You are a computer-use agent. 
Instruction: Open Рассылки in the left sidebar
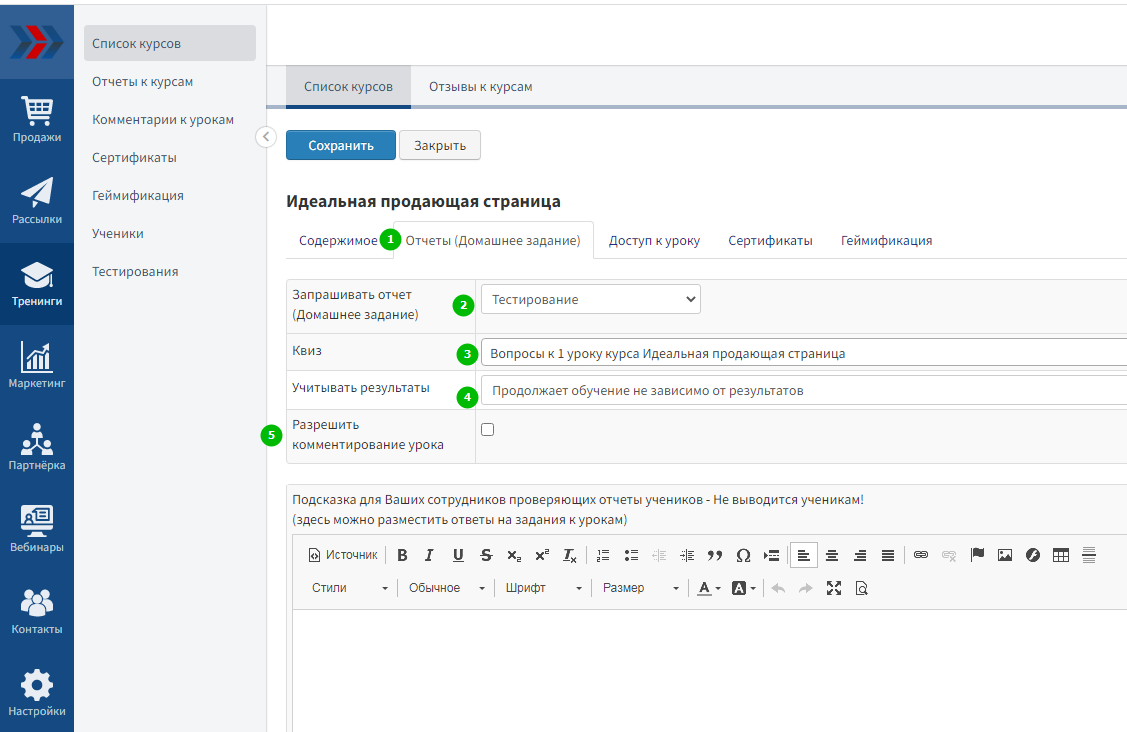pos(37,201)
